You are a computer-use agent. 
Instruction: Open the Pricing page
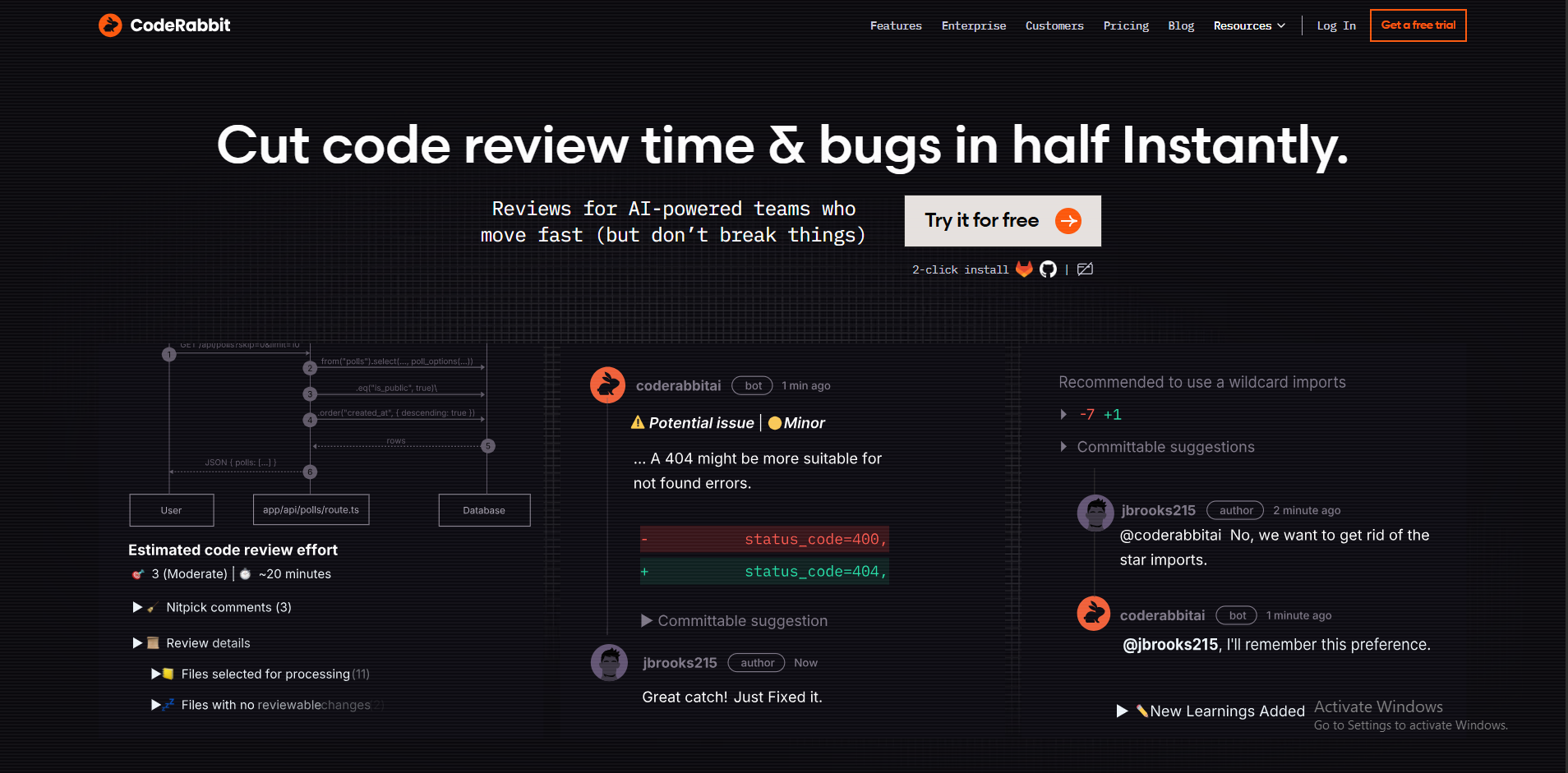click(x=1126, y=25)
